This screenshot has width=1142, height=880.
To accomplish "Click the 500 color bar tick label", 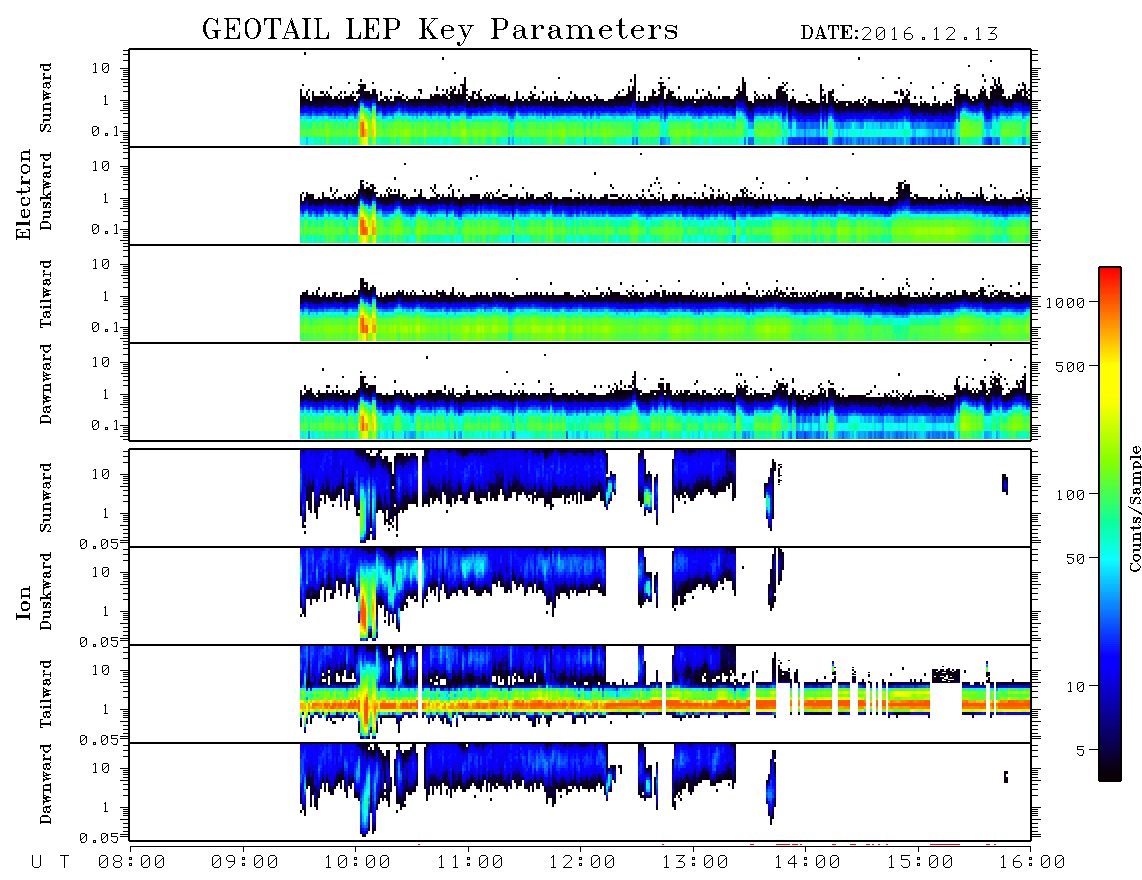I will tap(1070, 366).
